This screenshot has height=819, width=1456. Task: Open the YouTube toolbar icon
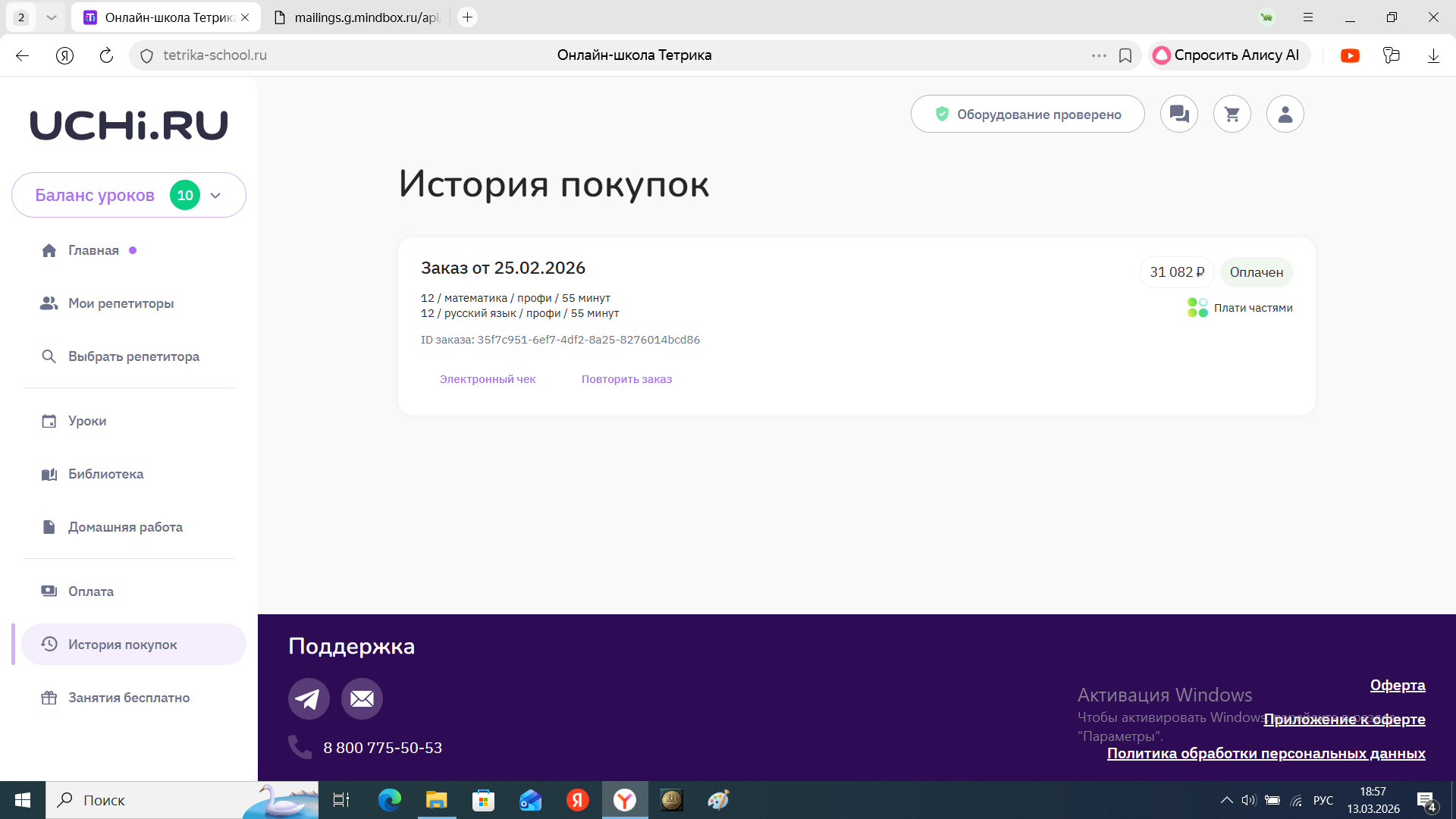[x=1350, y=55]
